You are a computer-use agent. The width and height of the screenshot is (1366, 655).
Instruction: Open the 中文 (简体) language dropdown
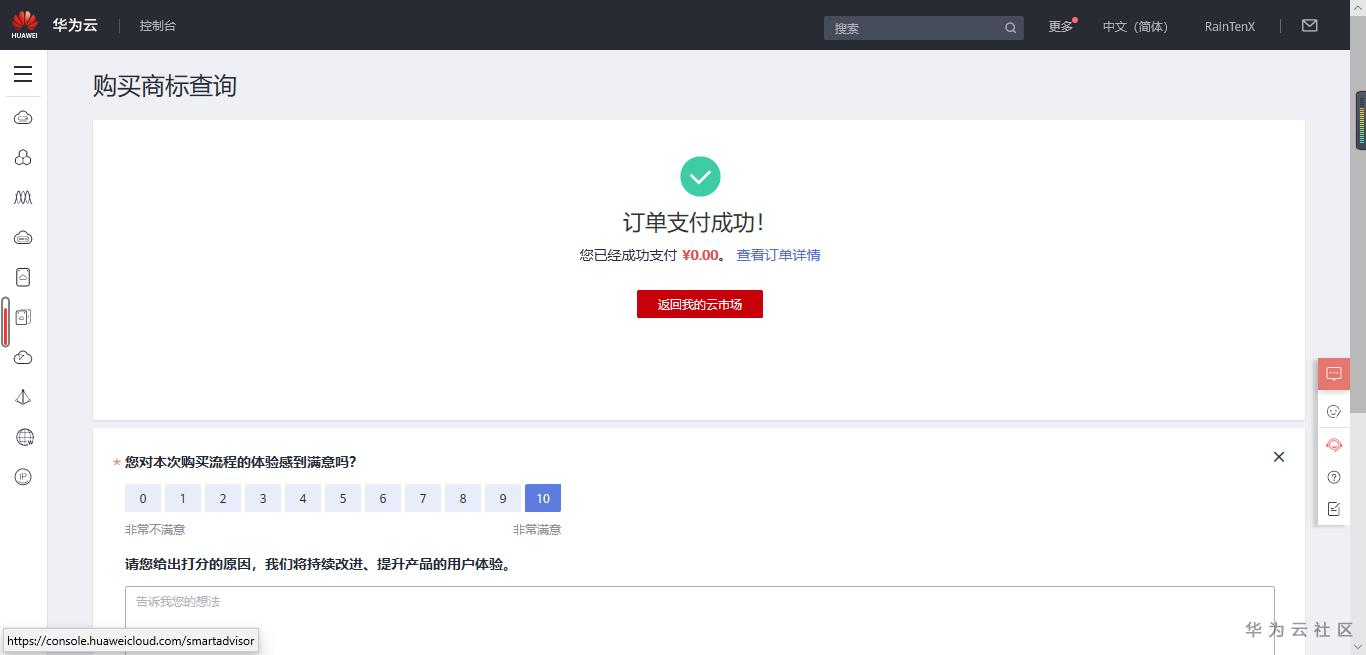point(1135,27)
